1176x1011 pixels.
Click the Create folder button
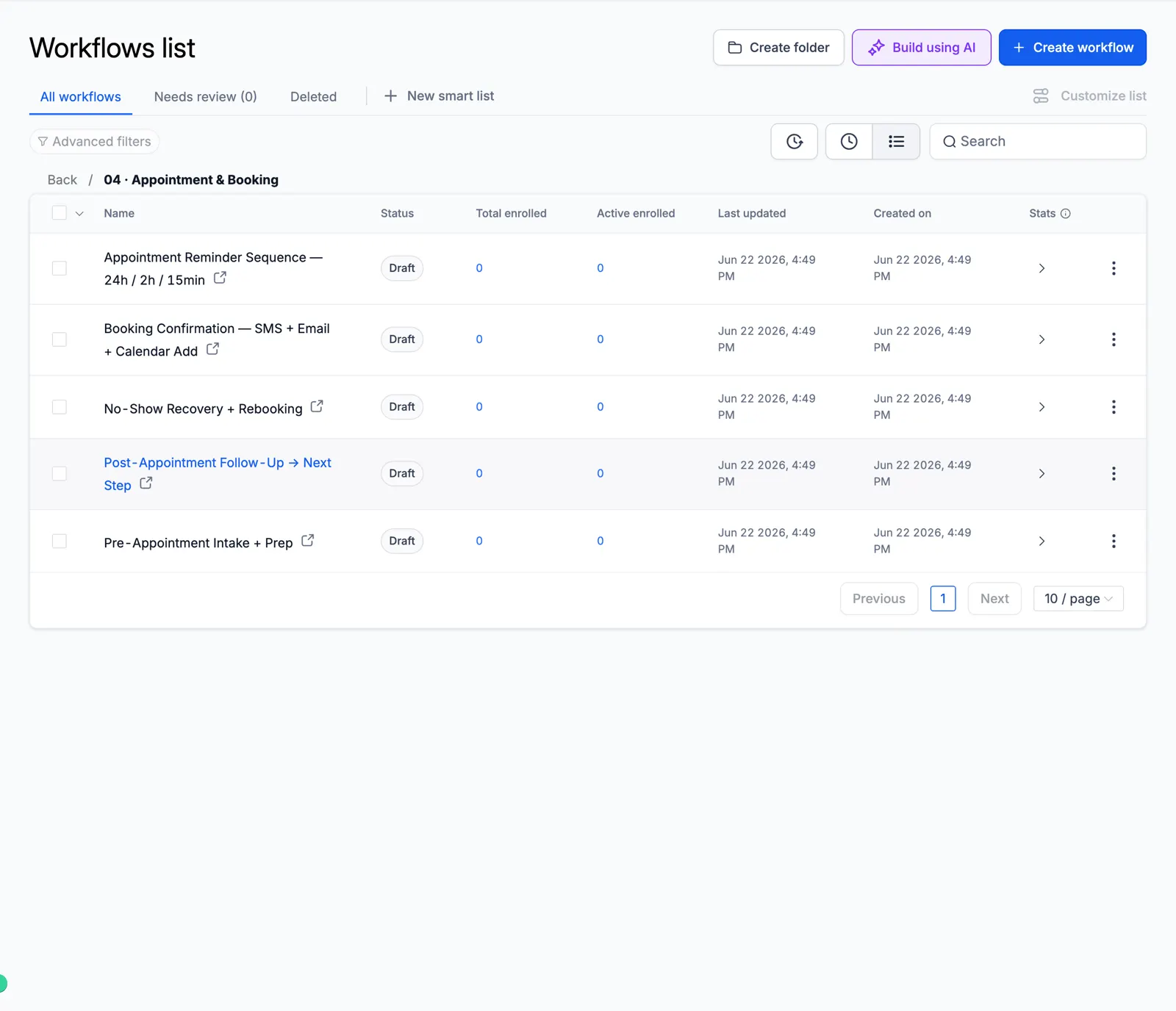pyautogui.click(x=778, y=48)
